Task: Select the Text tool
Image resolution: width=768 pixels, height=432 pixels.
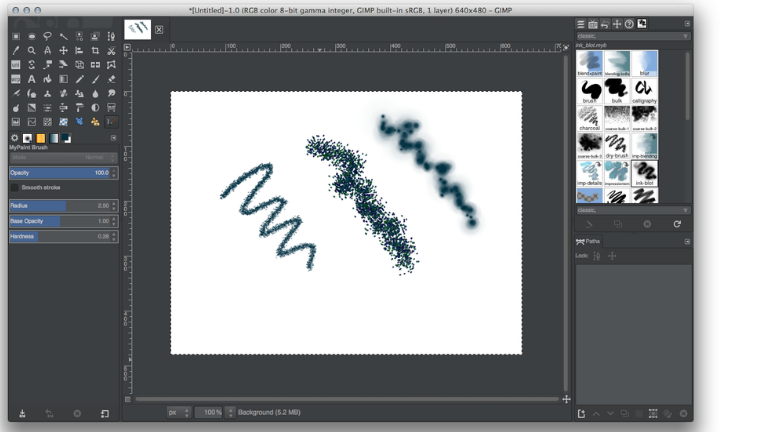Action: [x=32, y=79]
